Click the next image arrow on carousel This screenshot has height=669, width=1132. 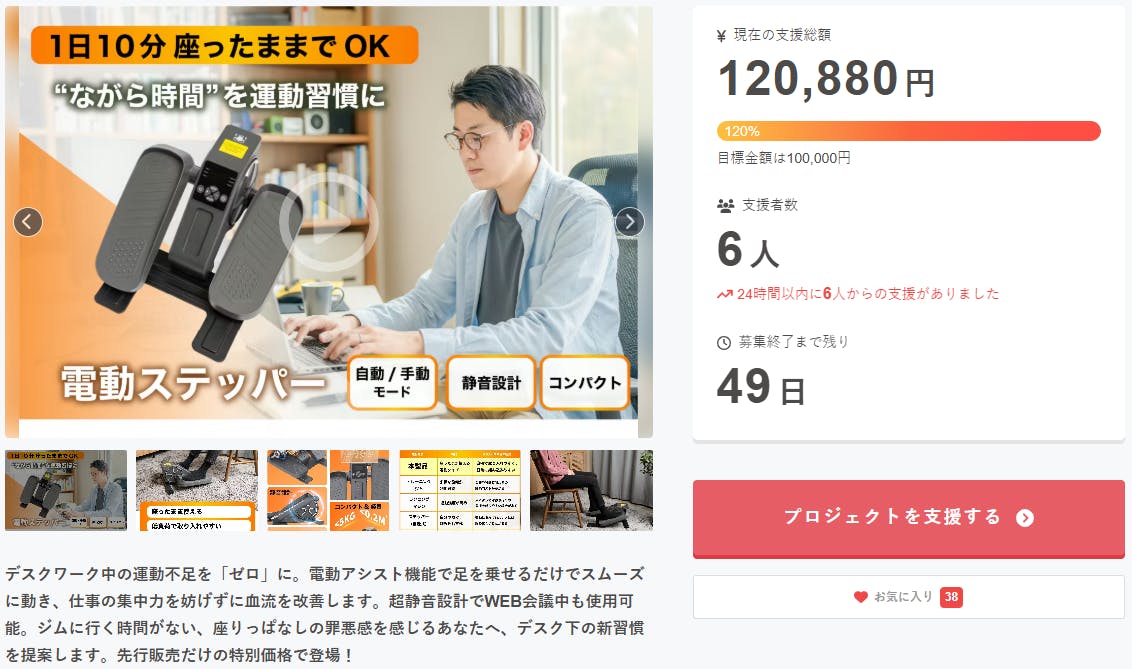(x=630, y=222)
